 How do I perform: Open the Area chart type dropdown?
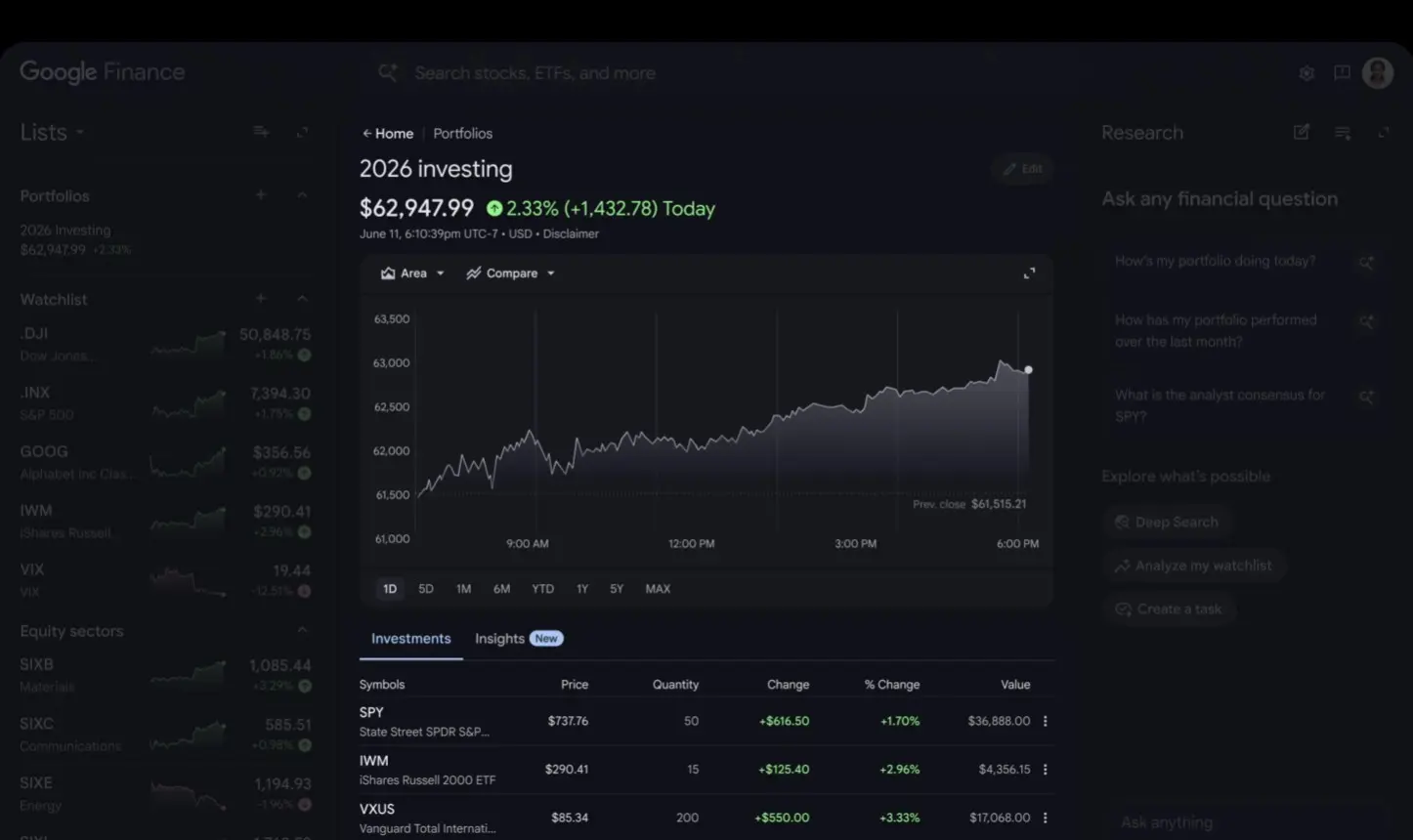(x=413, y=273)
